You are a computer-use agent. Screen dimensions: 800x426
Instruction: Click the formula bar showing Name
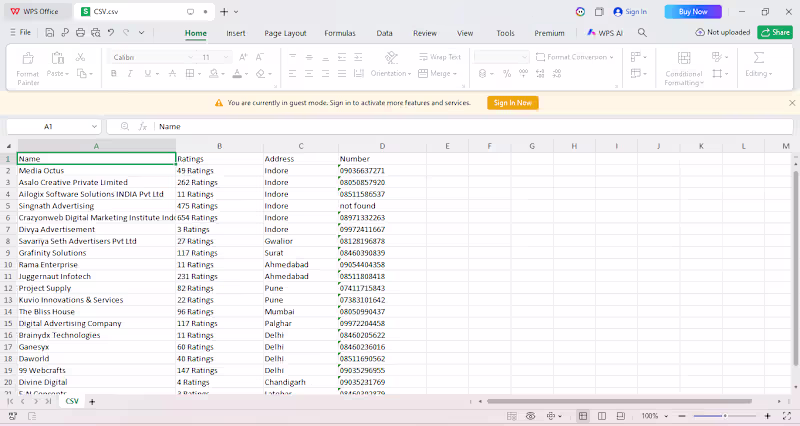pos(473,127)
